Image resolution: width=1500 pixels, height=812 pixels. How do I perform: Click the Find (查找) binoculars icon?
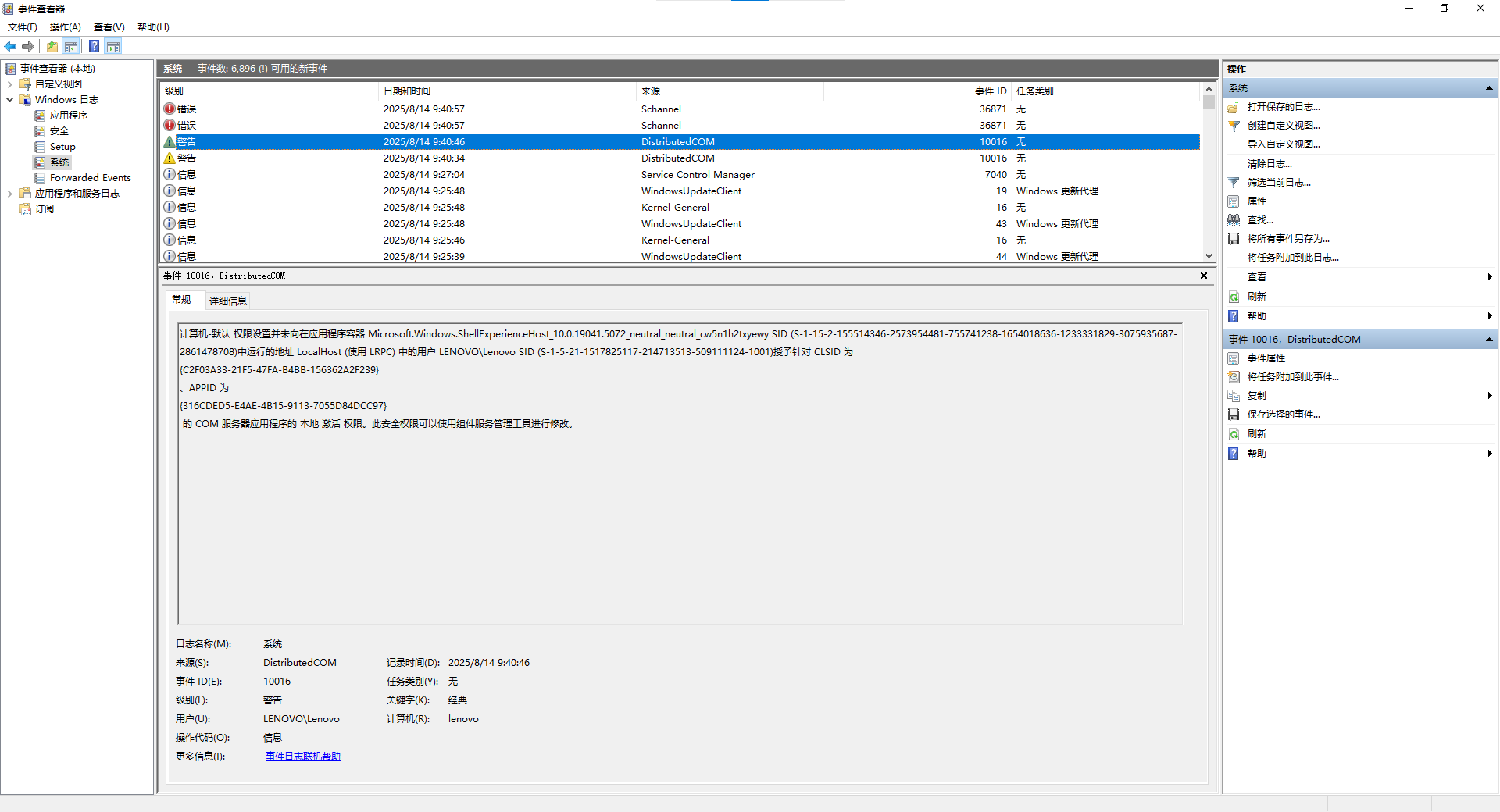1234,220
